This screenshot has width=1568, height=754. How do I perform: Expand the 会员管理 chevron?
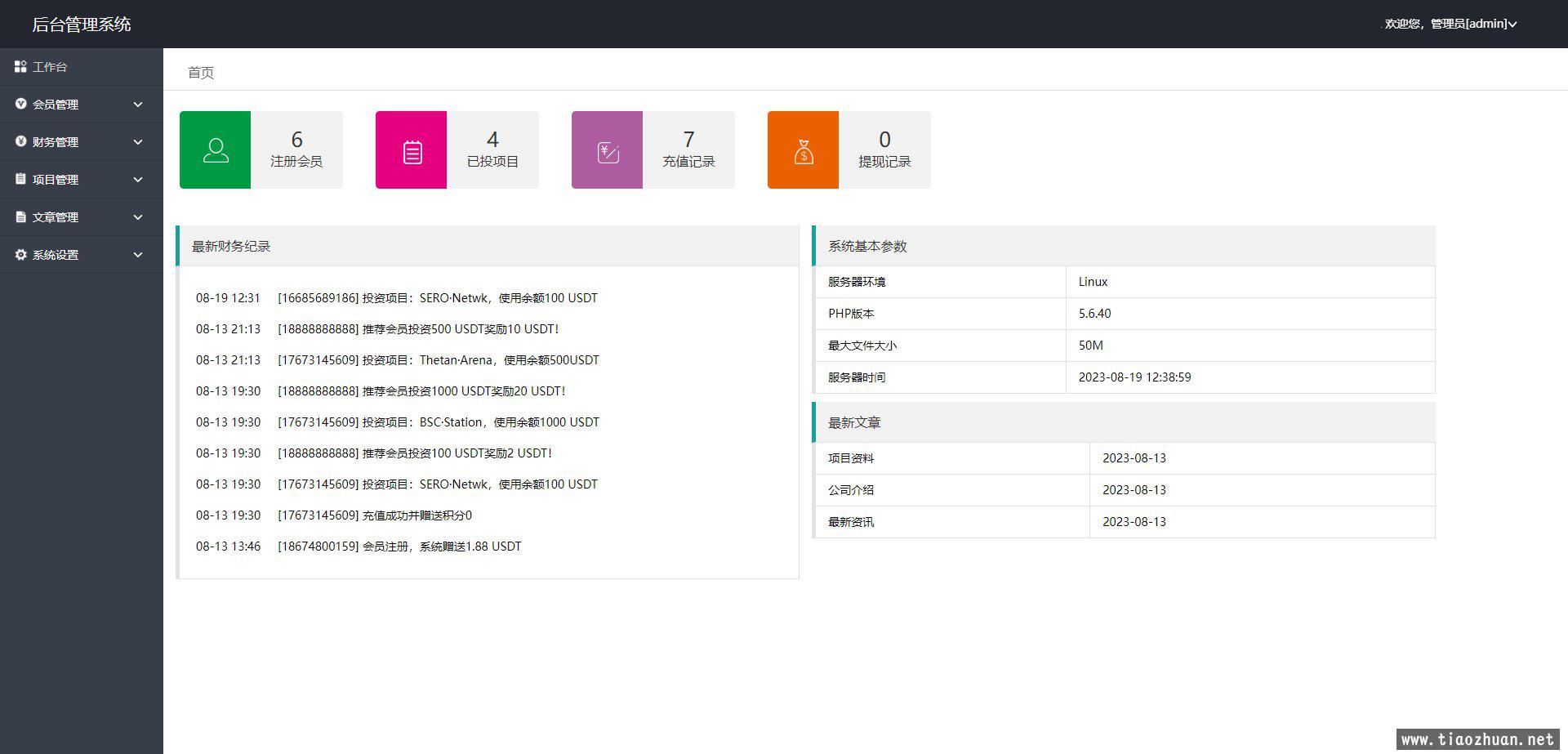138,105
